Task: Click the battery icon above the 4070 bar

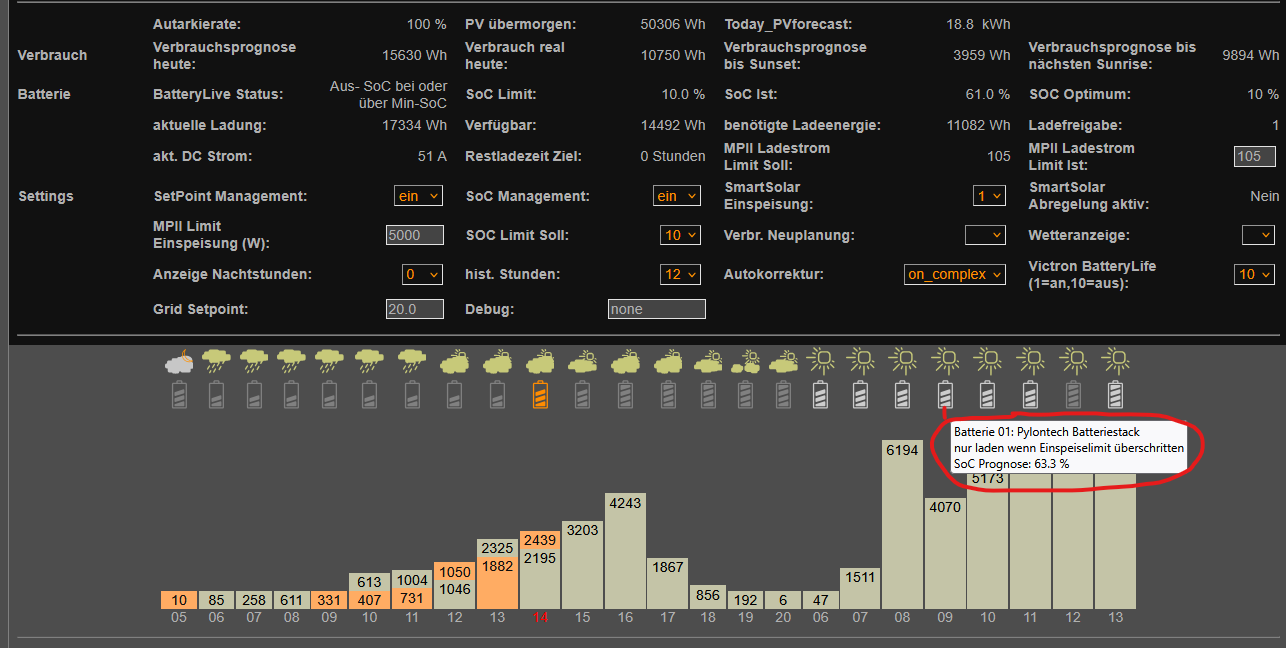Action: tap(945, 395)
